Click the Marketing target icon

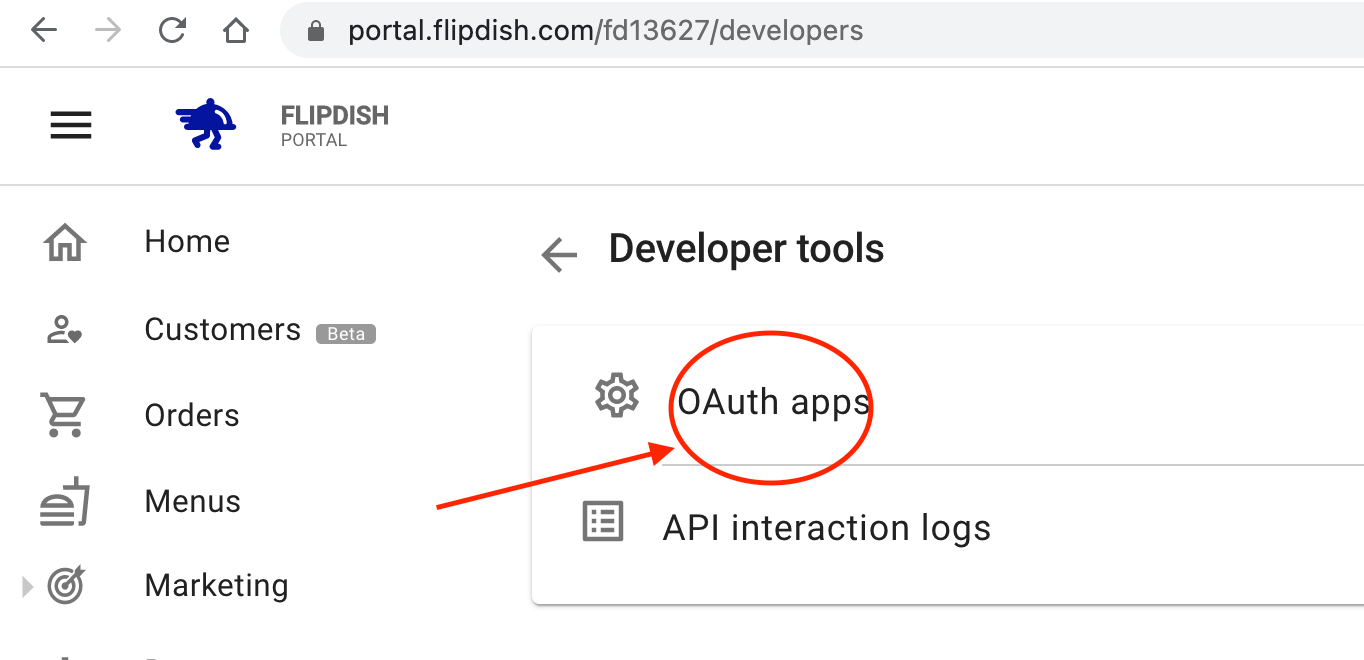pos(66,587)
